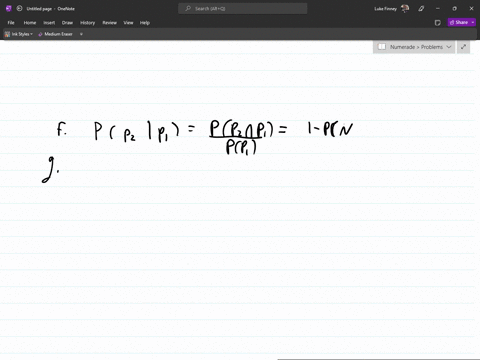Open the History tab
The image size is (480, 360).
tap(88, 23)
